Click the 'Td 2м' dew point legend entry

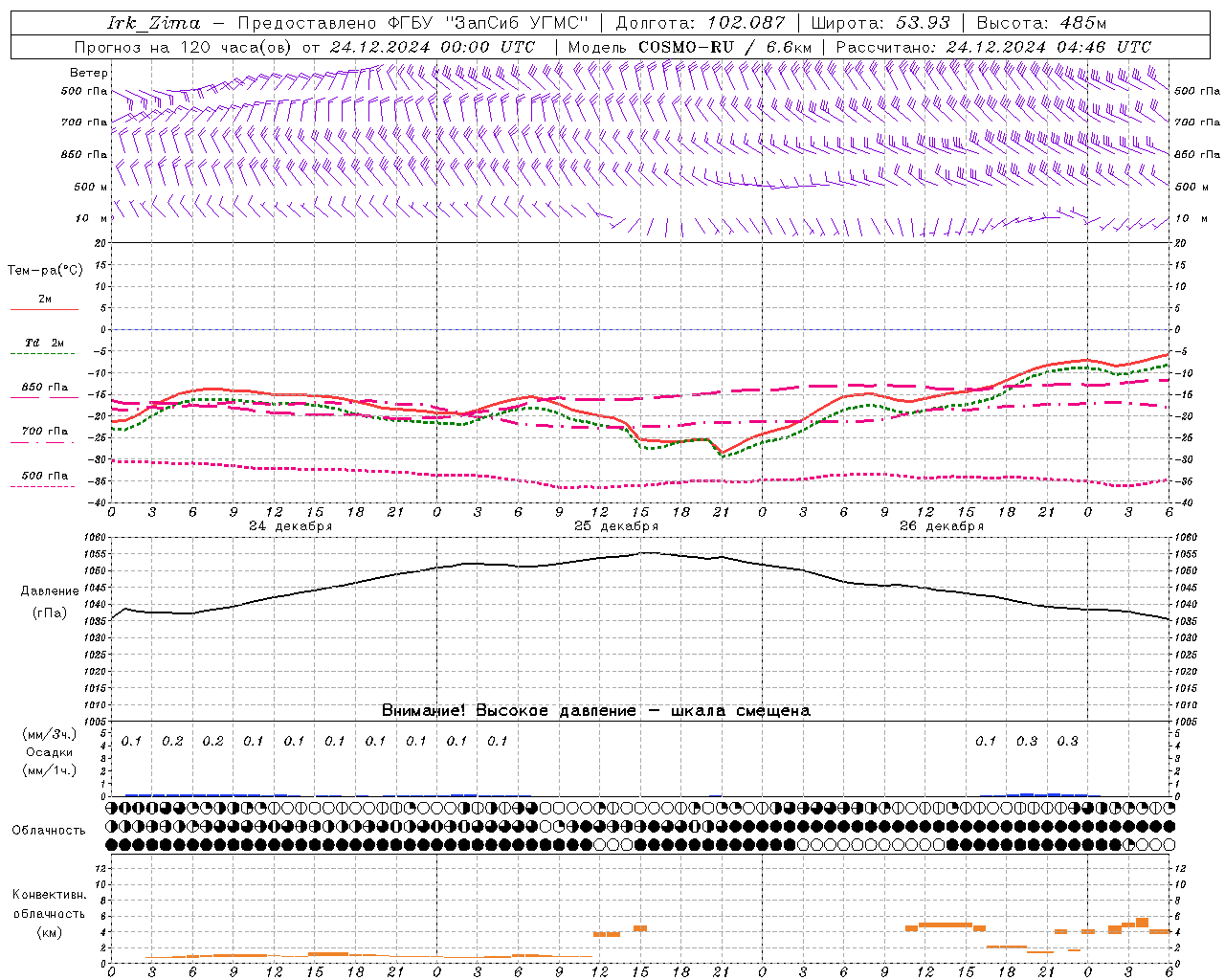click(x=44, y=343)
